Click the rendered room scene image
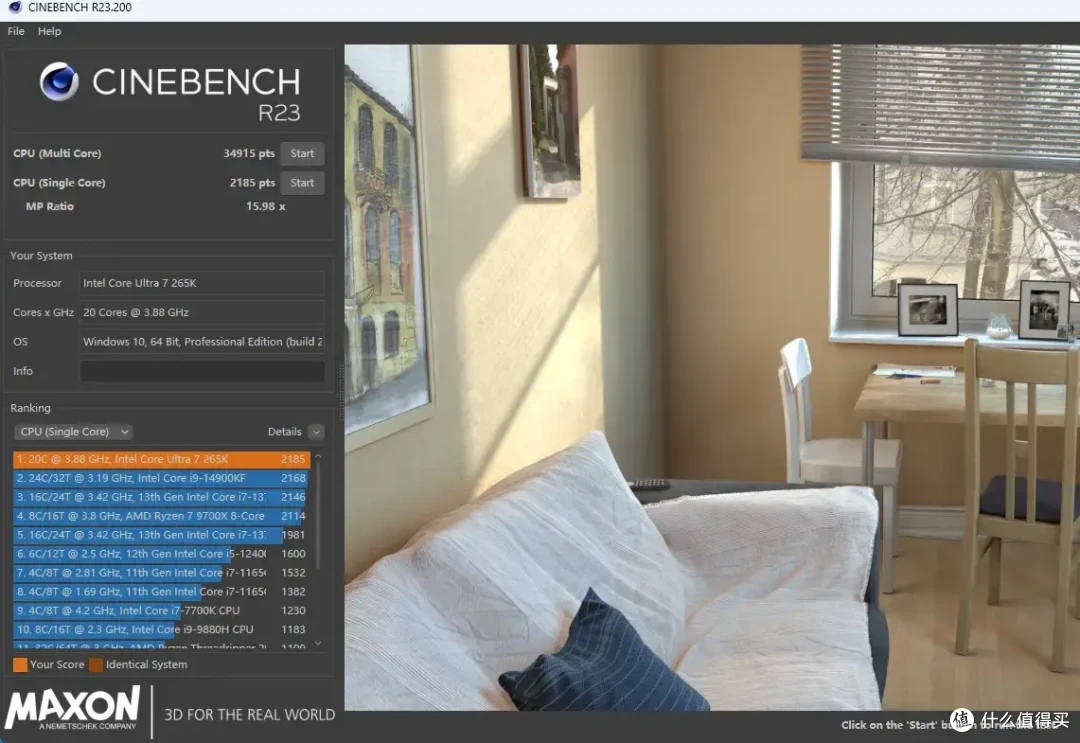This screenshot has height=743, width=1080. point(712,377)
